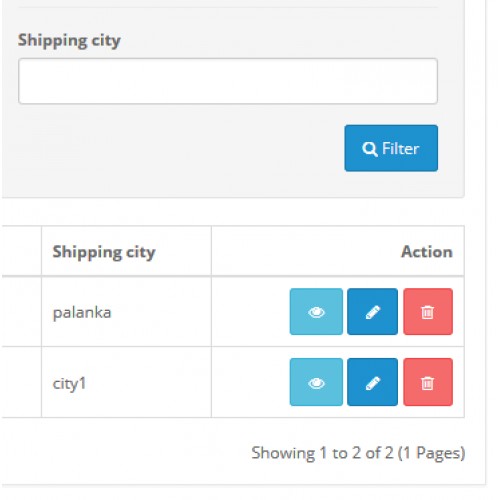Click the Action column header
Image resolution: width=500 pixels, height=500 pixels.
tap(427, 252)
